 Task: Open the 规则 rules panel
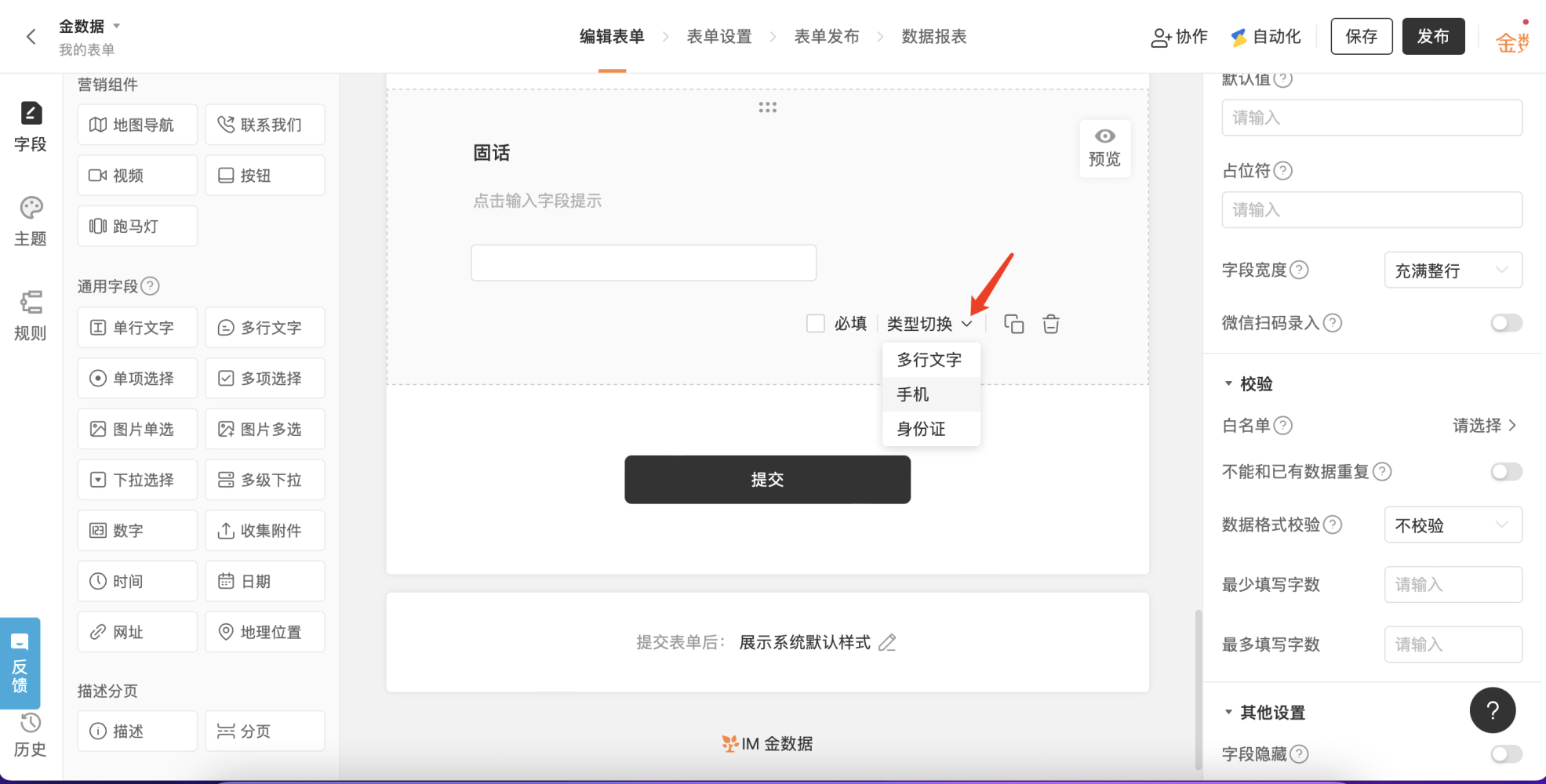[31, 316]
